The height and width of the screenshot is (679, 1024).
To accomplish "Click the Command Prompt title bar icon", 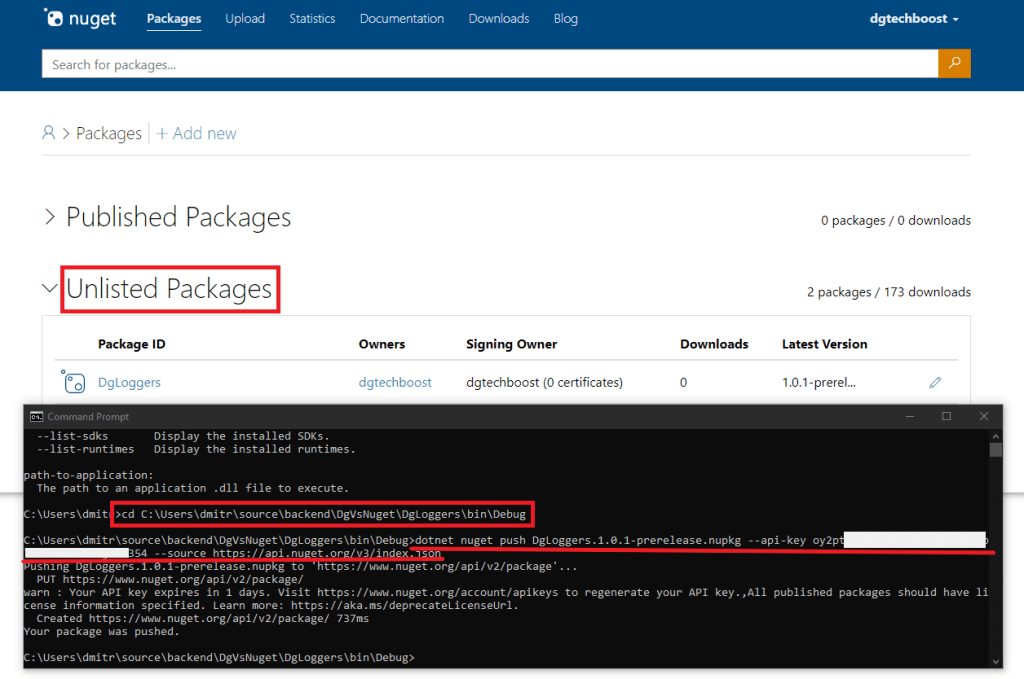I will pyautogui.click(x=36, y=416).
